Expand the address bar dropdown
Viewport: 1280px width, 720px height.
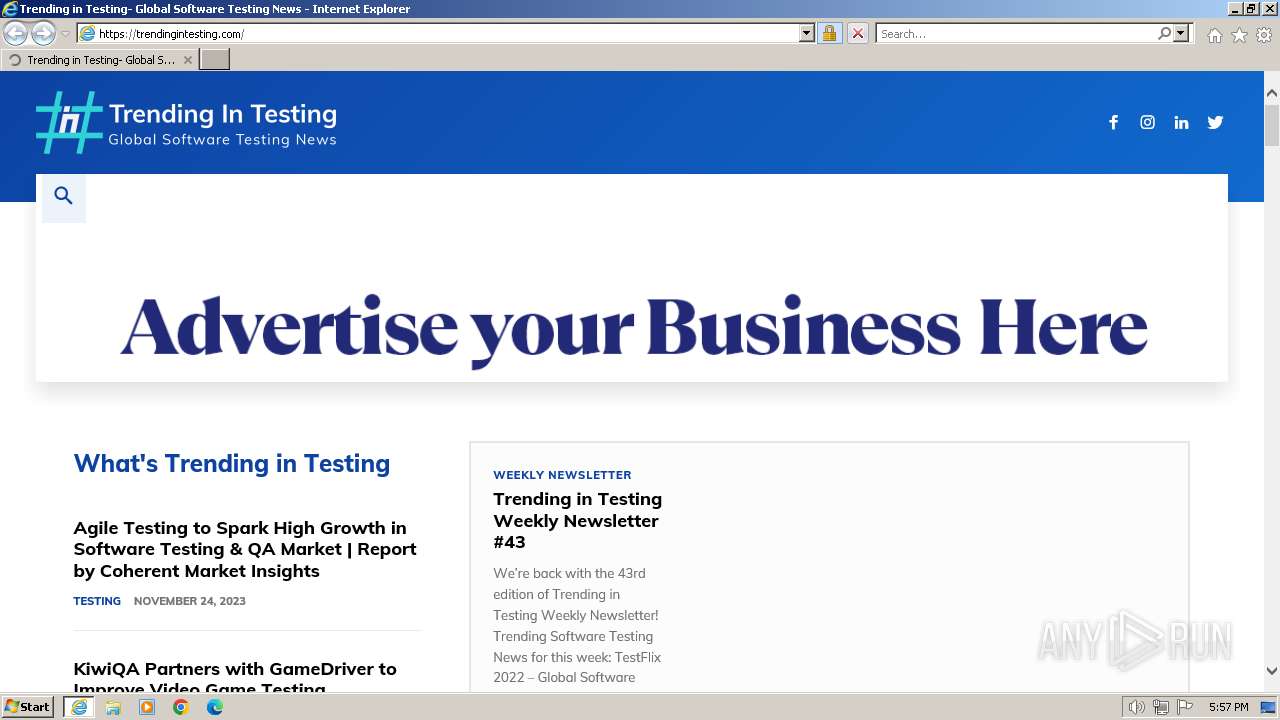pos(807,33)
